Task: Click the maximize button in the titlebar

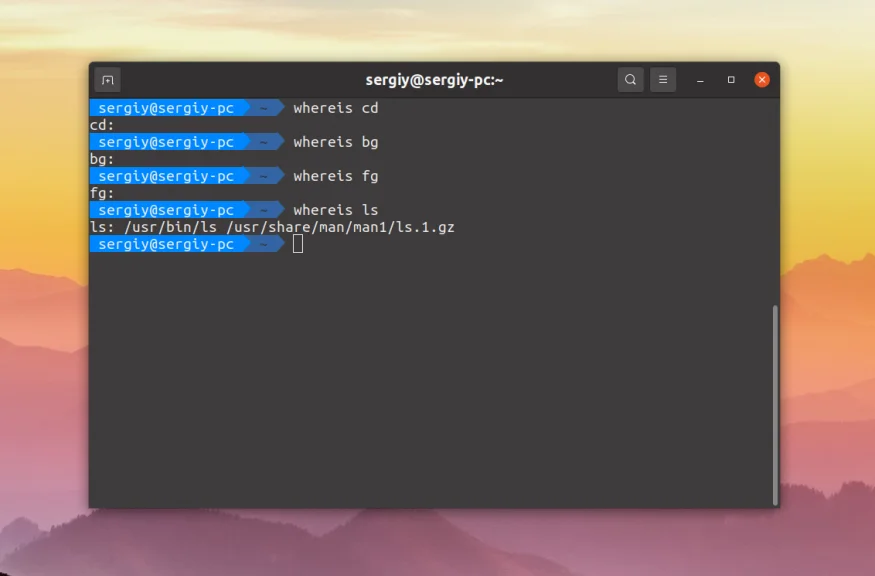Action: [729, 79]
